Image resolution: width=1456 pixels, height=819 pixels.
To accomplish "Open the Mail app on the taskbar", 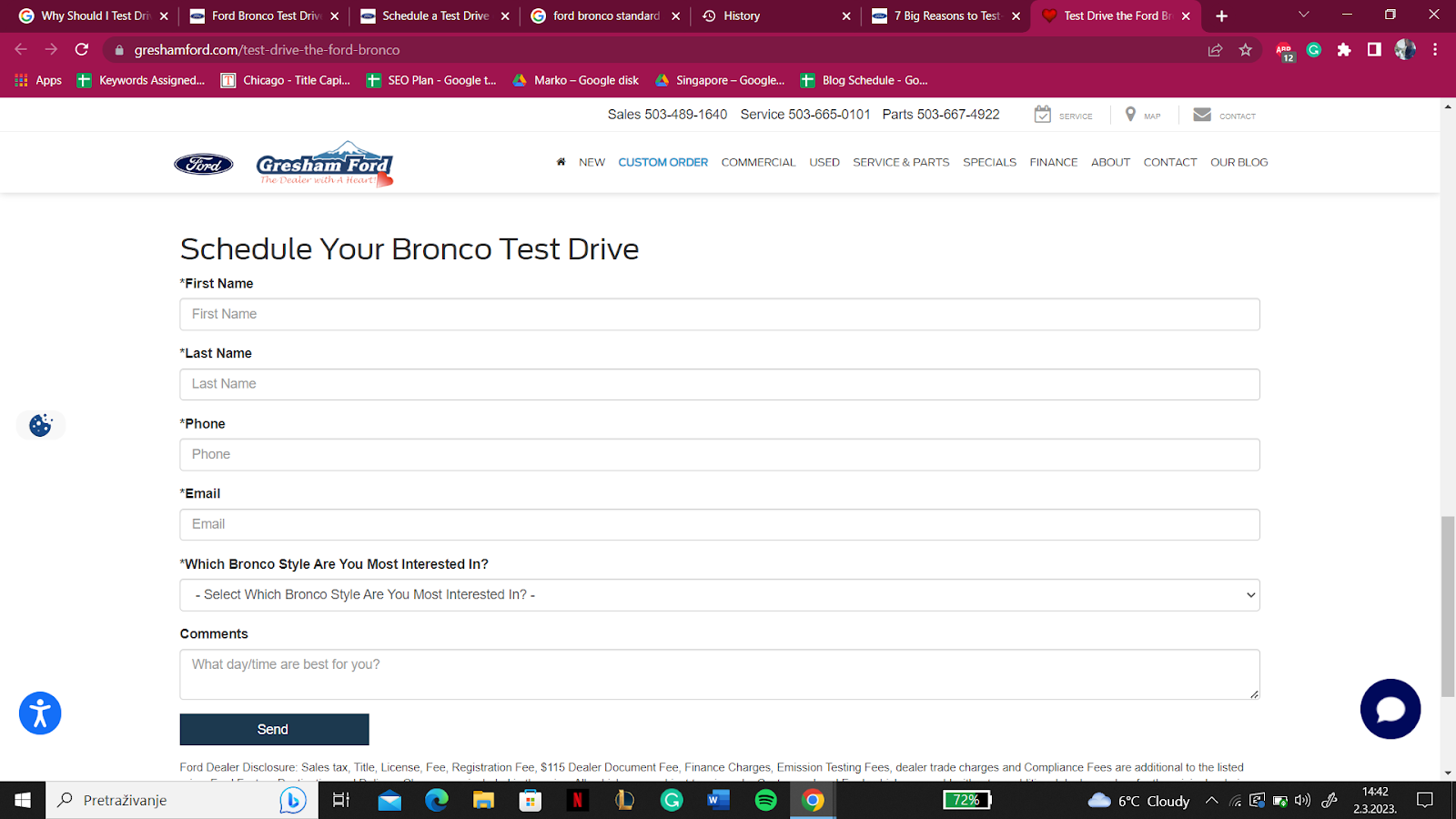I will [x=389, y=801].
